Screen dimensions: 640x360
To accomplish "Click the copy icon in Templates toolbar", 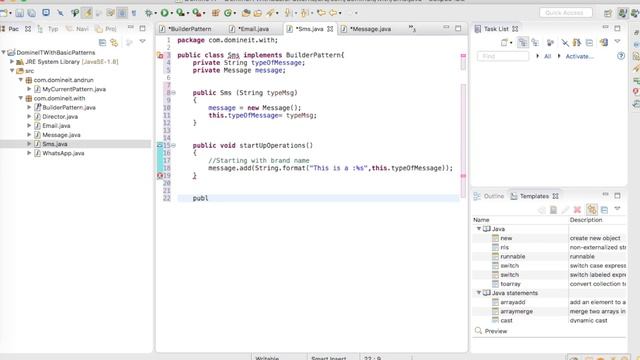I will (x=553, y=209).
